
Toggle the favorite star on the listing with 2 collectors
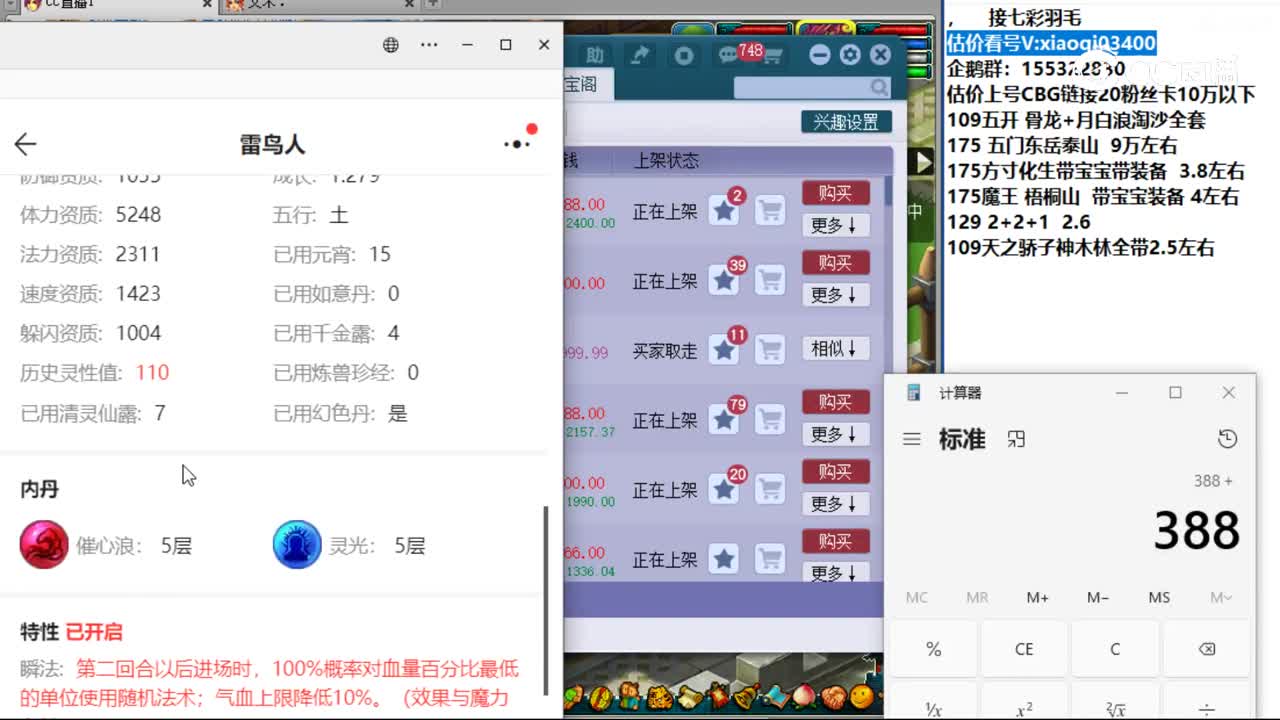click(724, 209)
